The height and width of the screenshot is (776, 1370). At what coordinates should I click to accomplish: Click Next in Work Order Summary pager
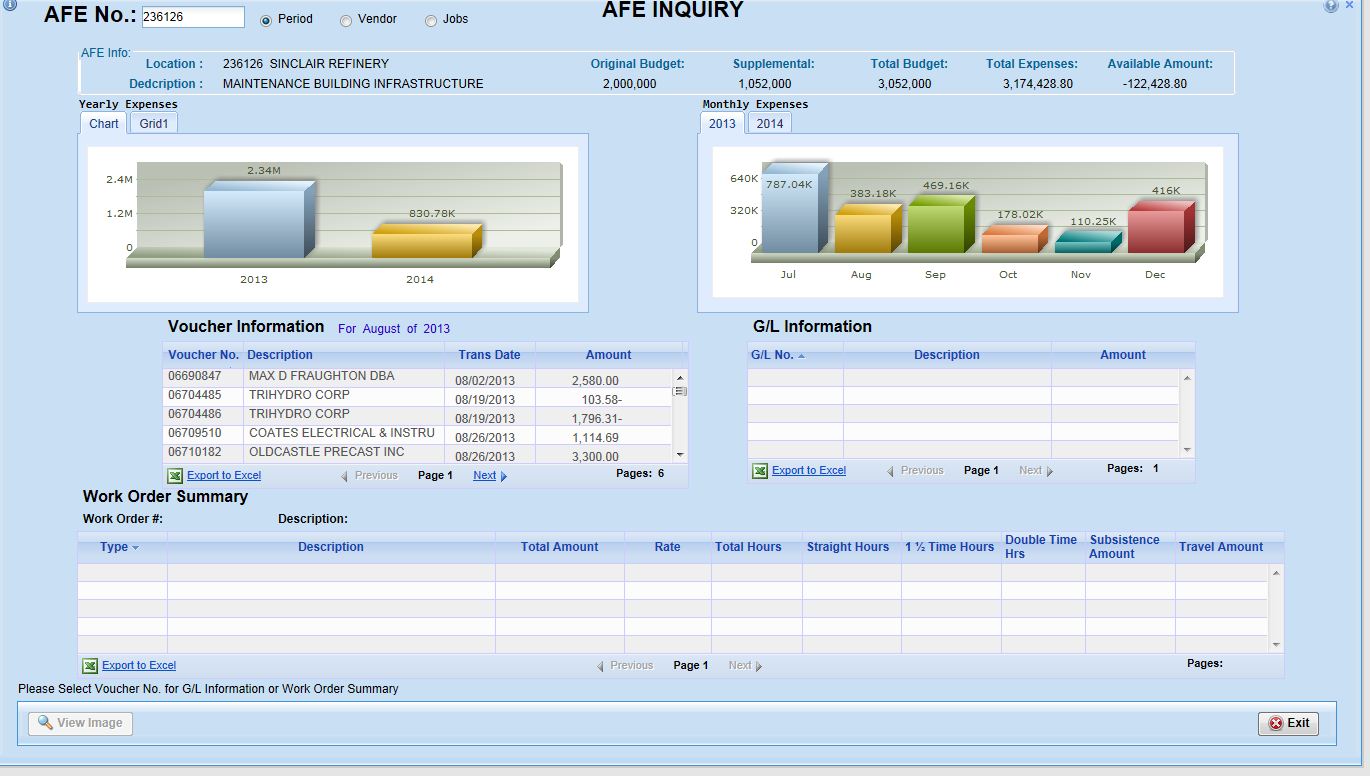click(x=745, y=666)
